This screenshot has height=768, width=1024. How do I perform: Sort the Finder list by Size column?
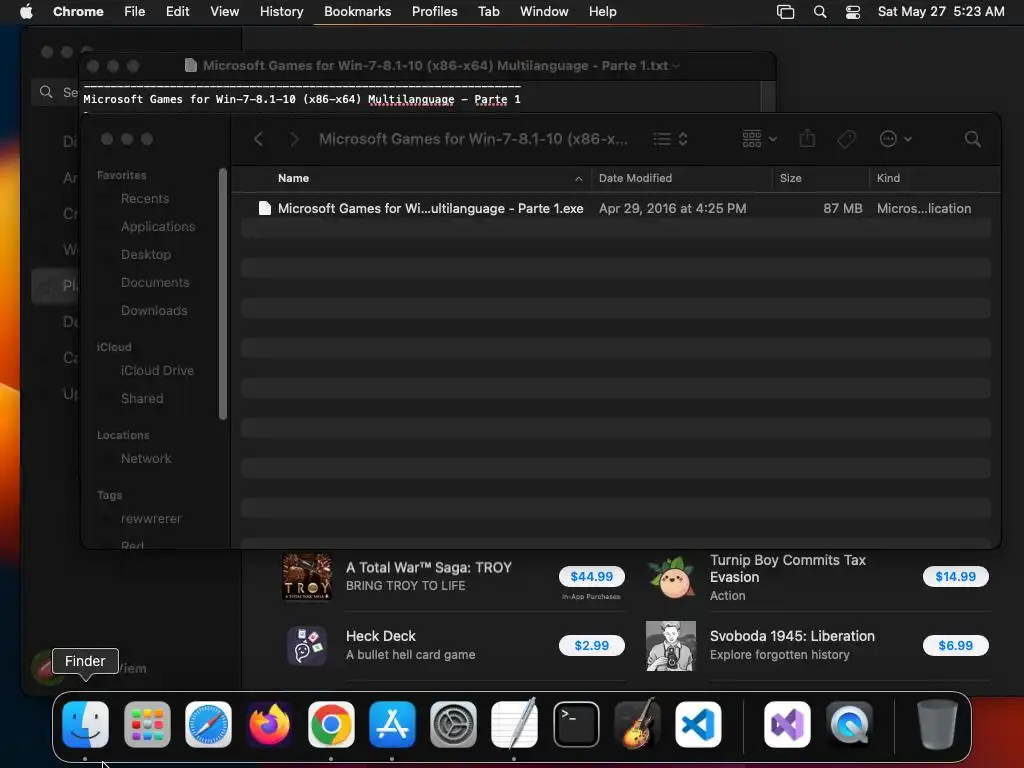(x=820, y=178)
